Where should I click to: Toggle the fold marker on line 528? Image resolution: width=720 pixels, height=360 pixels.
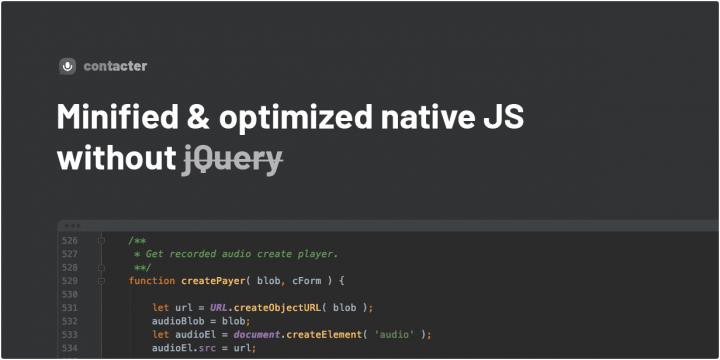coord(101,267)
